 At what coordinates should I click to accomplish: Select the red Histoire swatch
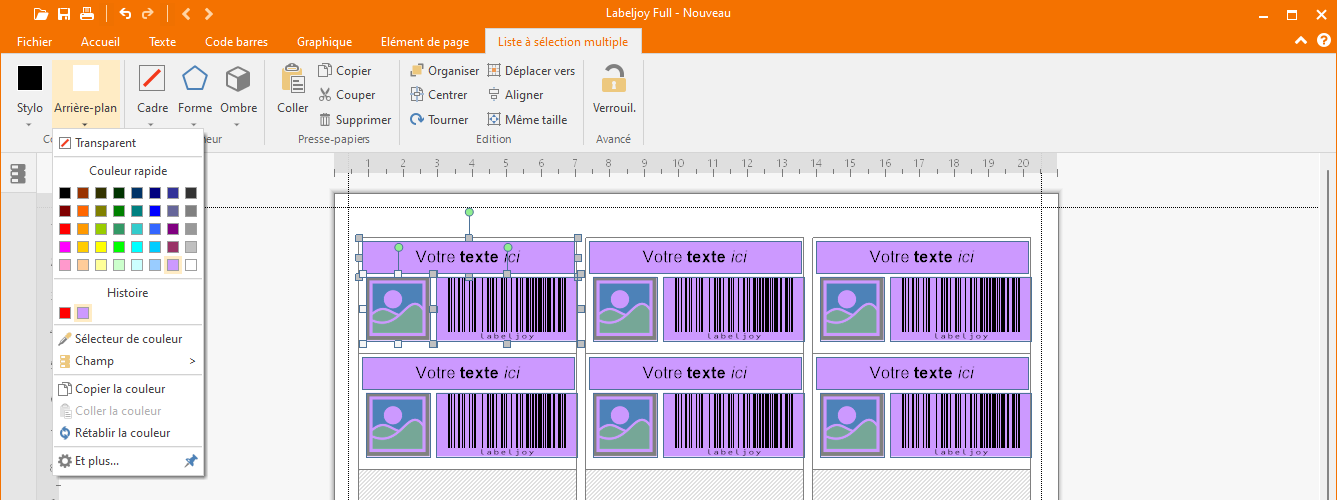(65, 313)
